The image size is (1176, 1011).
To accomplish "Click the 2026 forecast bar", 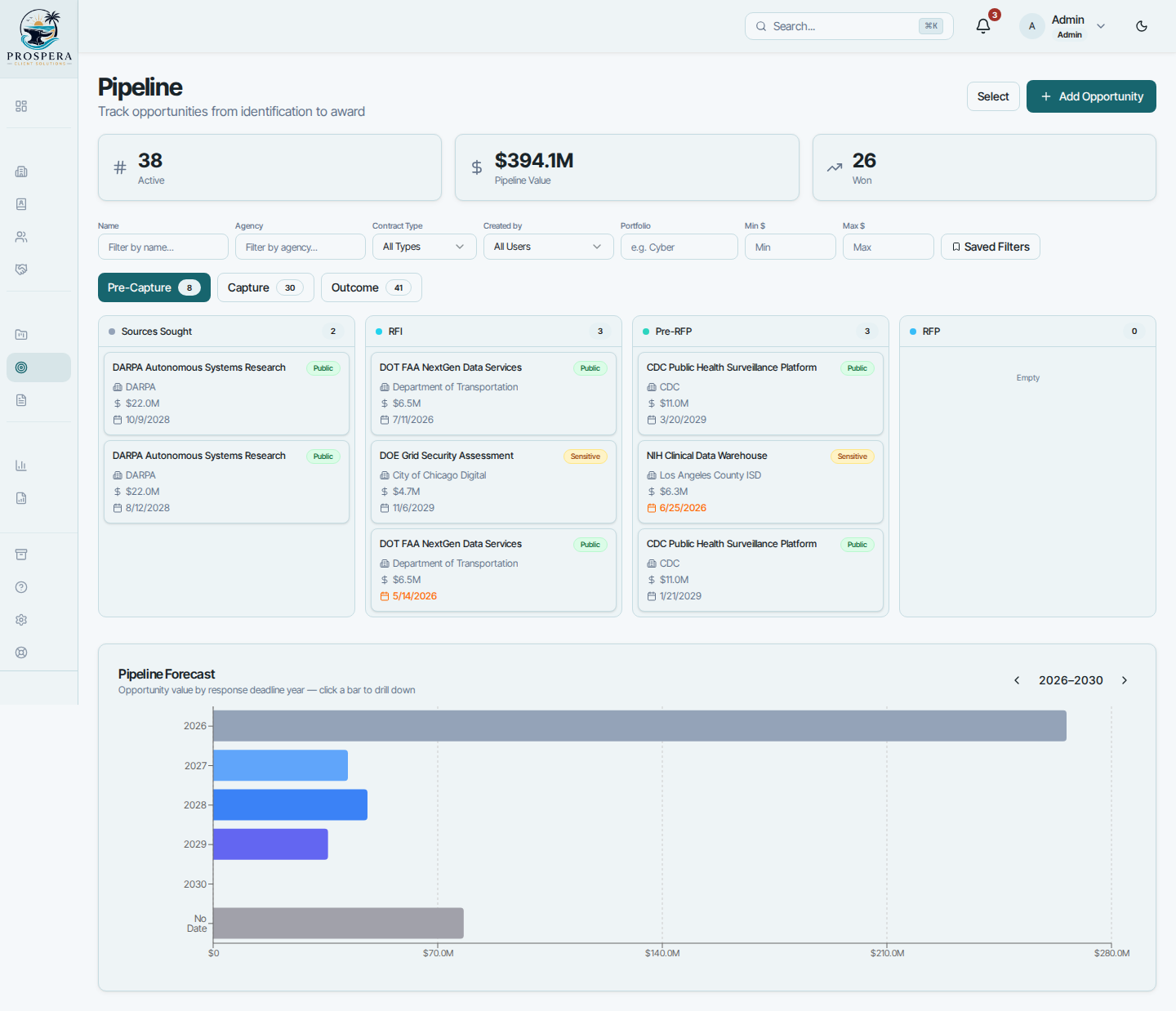I will click(639, 726).
